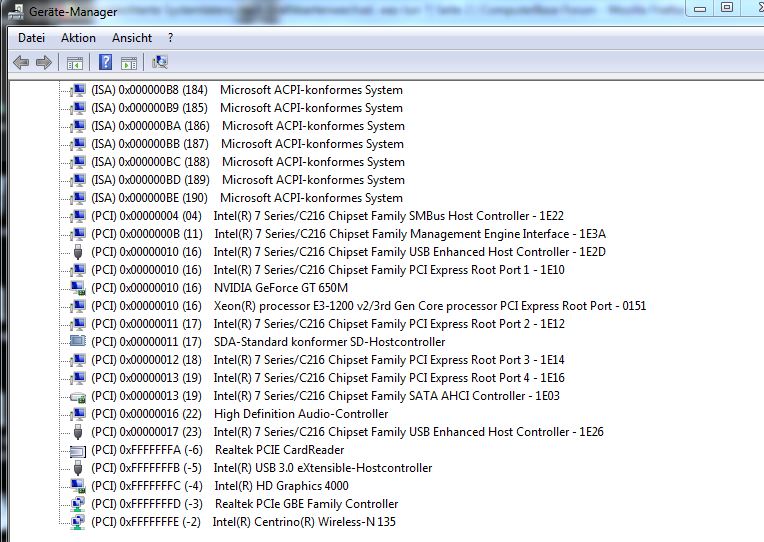The image size is (764, 542).
Task: Click Geräte-Manager title bar app icon
Action: click(x=15, y=12)
